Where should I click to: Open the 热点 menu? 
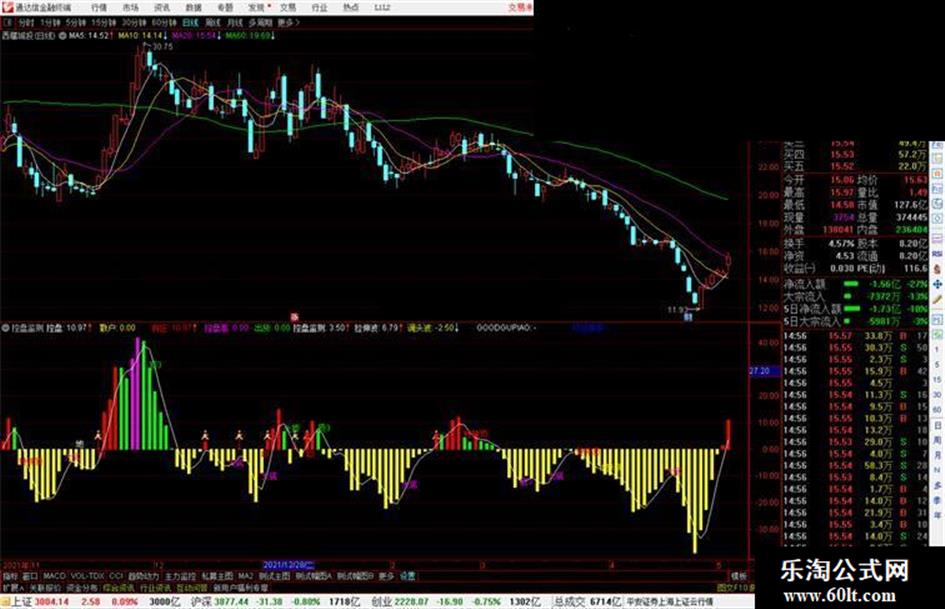(350, 8)
